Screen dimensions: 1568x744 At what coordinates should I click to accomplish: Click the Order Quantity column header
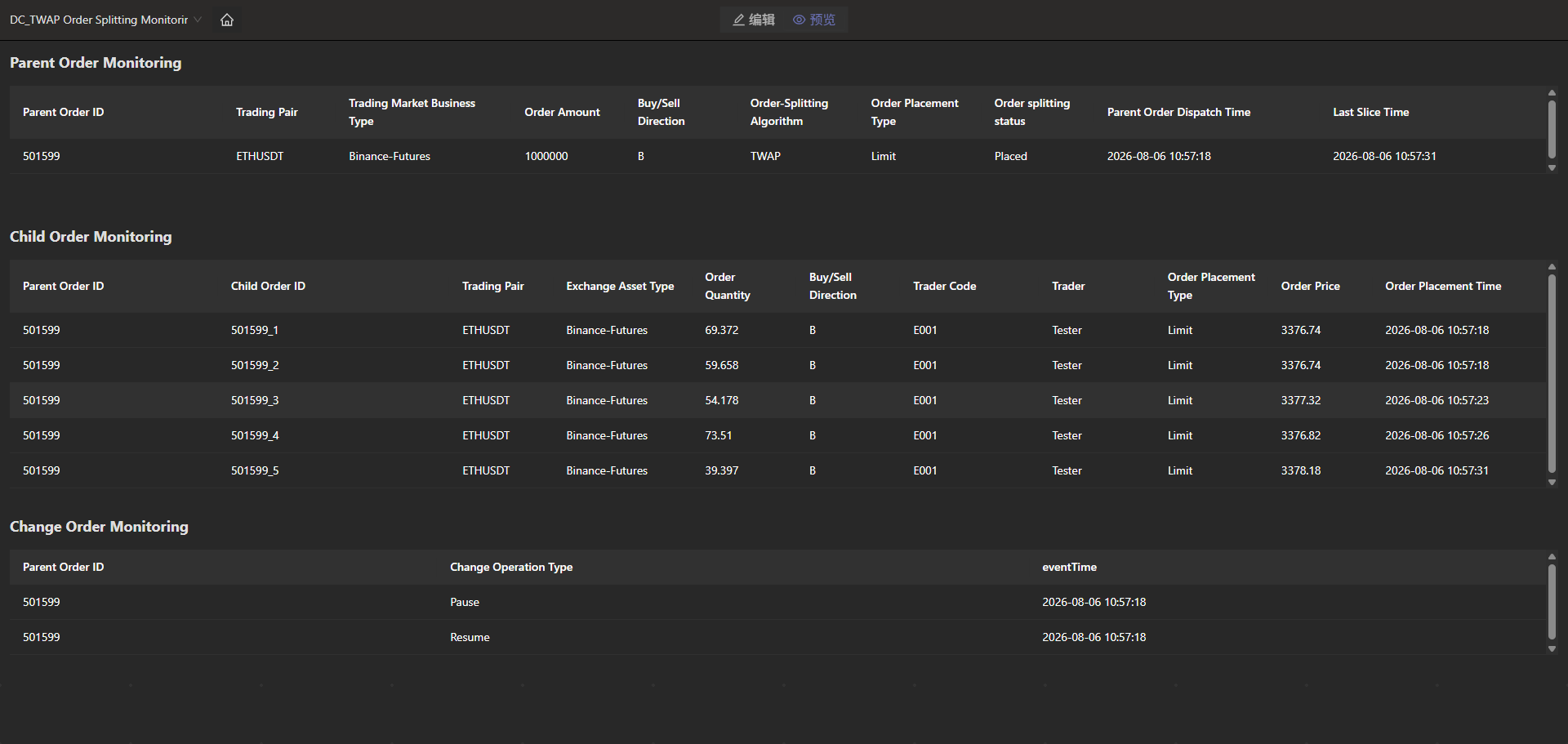tap(727, 286)
